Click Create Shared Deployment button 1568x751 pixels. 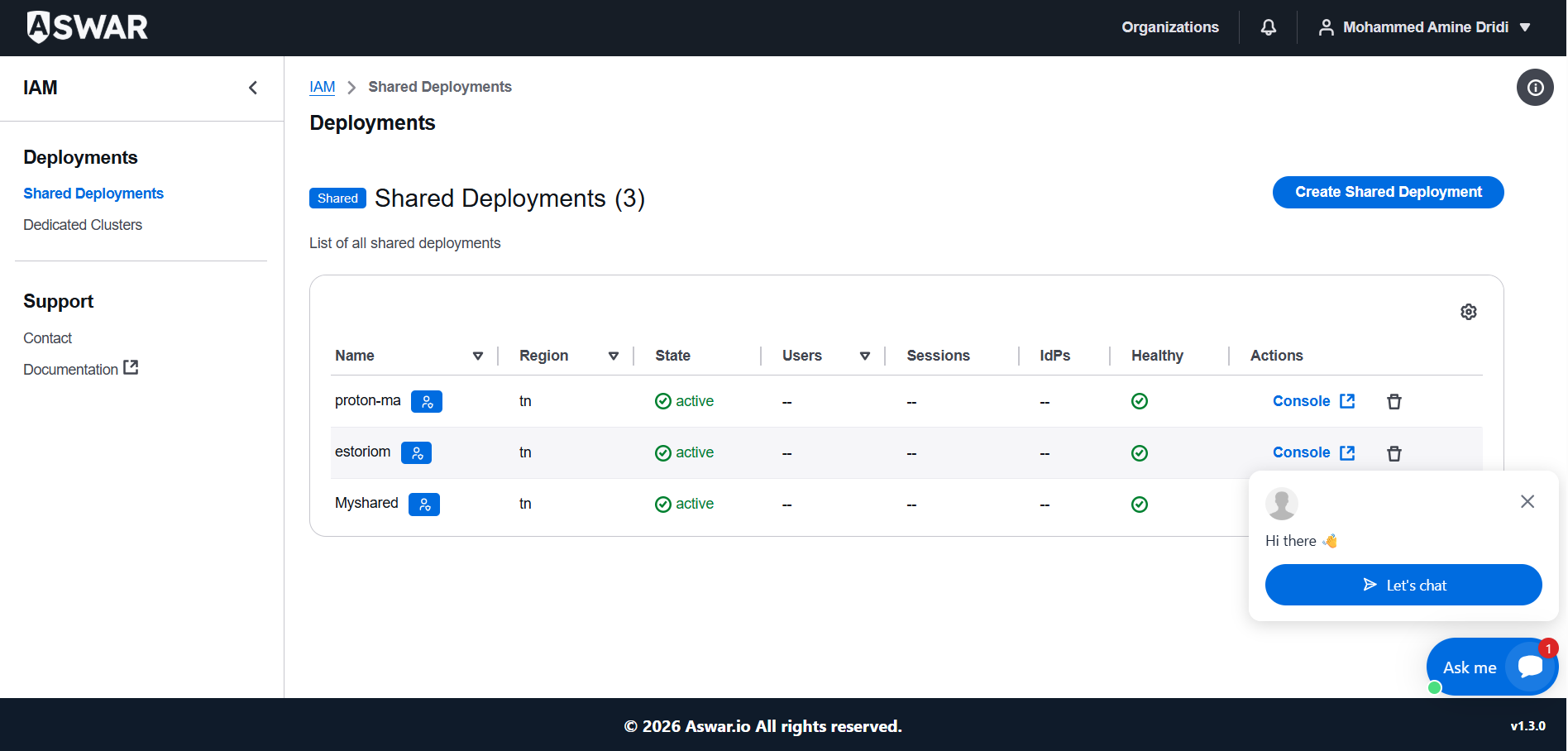click(x=1388, y=192)
